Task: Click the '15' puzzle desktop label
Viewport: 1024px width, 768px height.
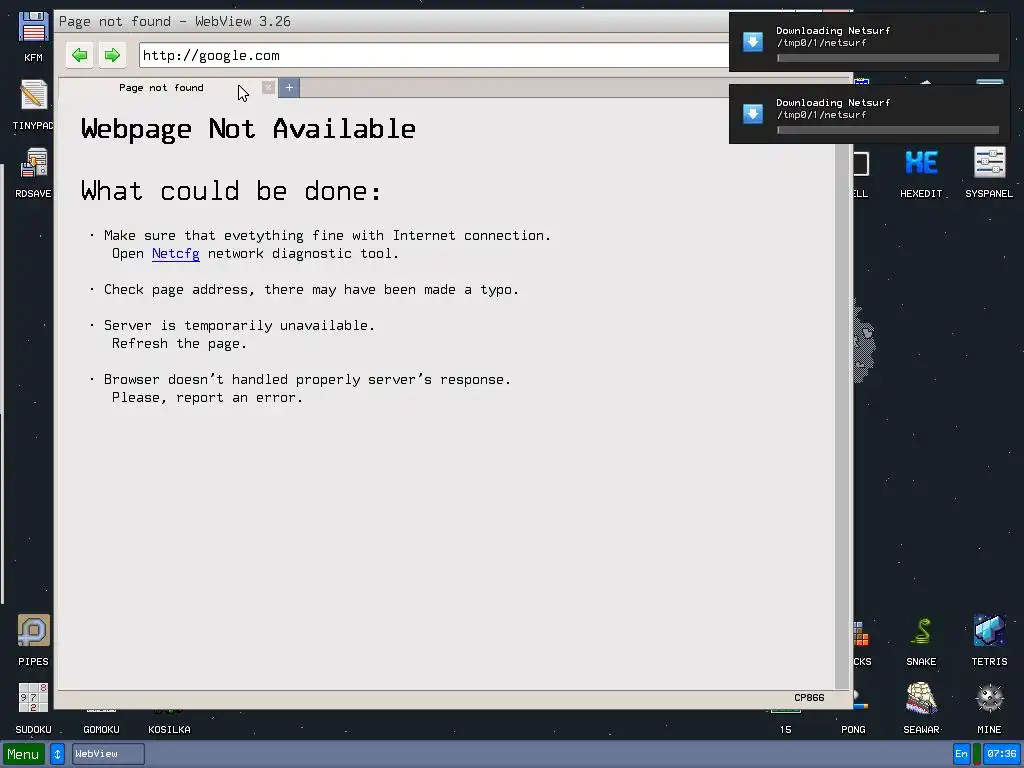Action: 786,729
